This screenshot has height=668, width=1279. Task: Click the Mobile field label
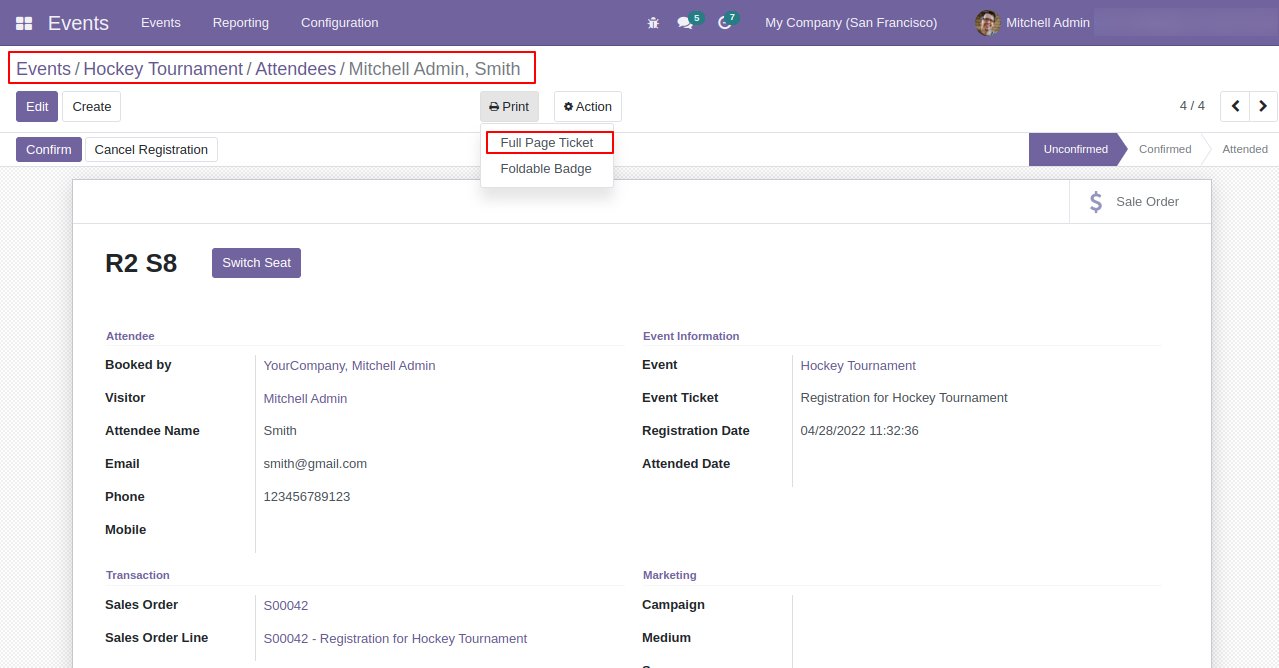pos(126,530)
